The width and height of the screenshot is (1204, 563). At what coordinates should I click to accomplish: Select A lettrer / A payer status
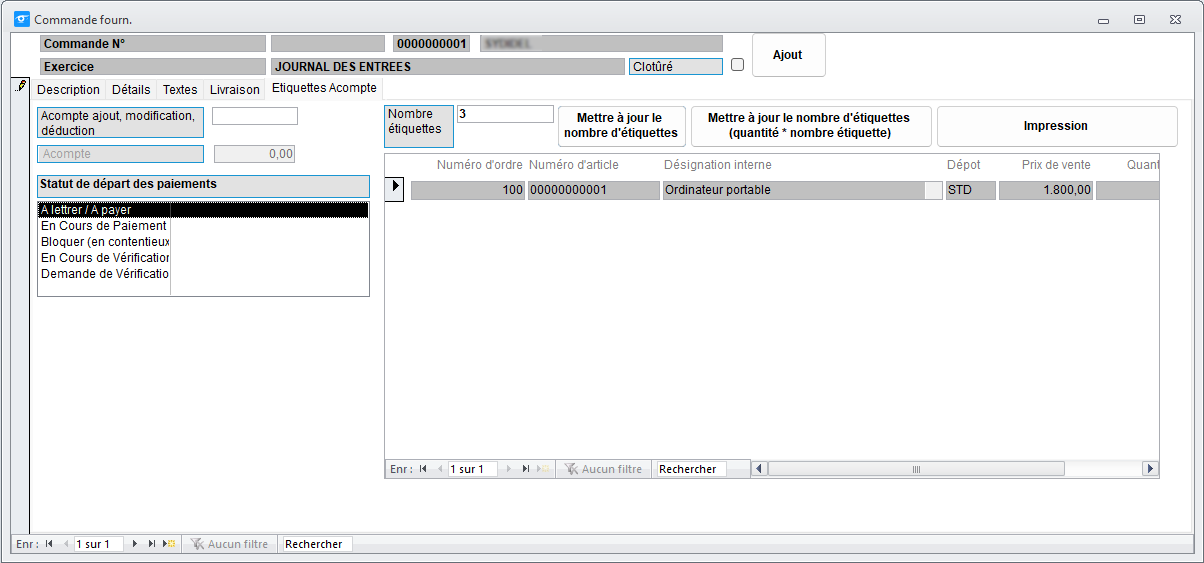point(203,210)
